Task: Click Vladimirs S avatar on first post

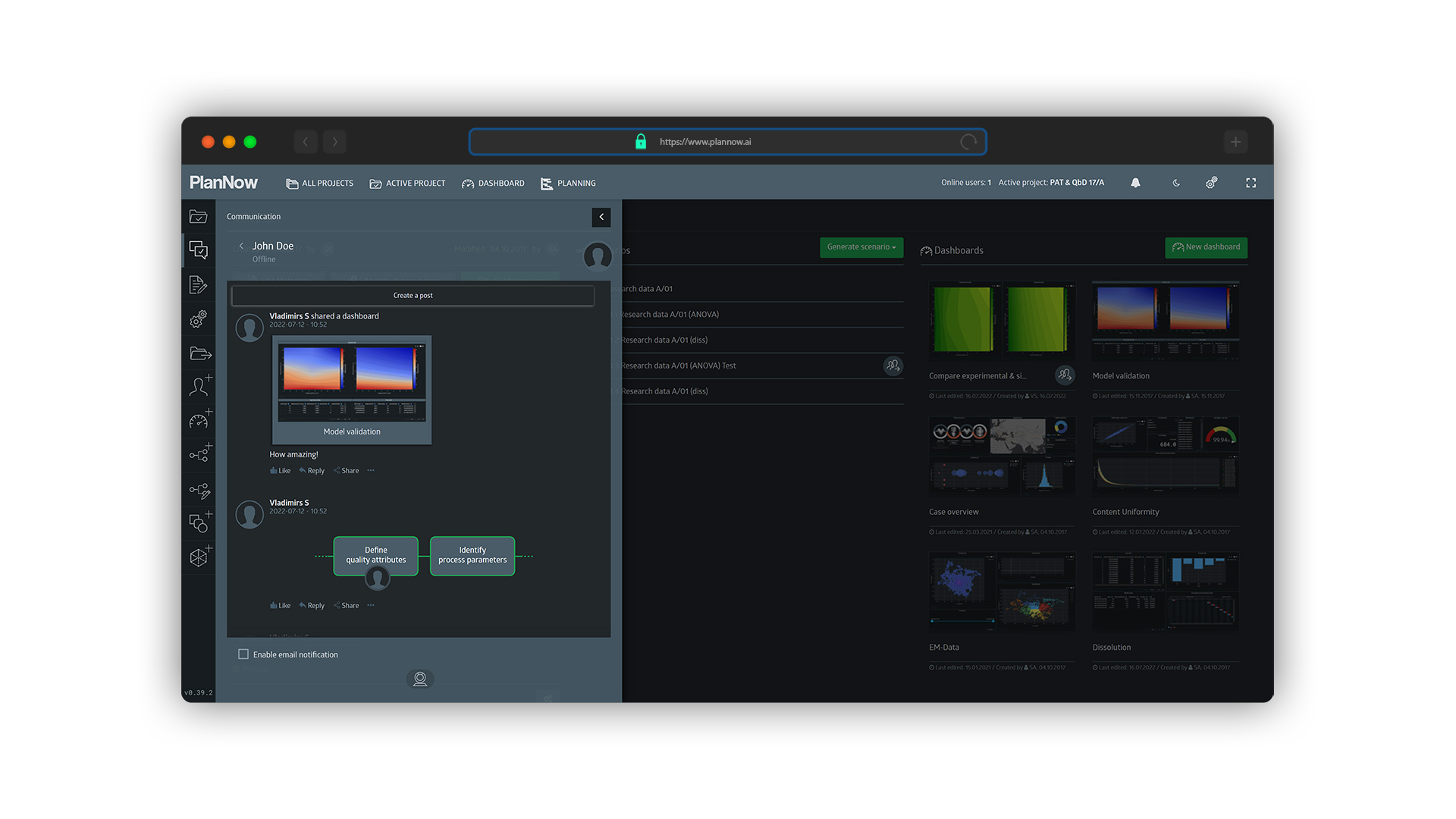Action: click(x=249, y=328)
